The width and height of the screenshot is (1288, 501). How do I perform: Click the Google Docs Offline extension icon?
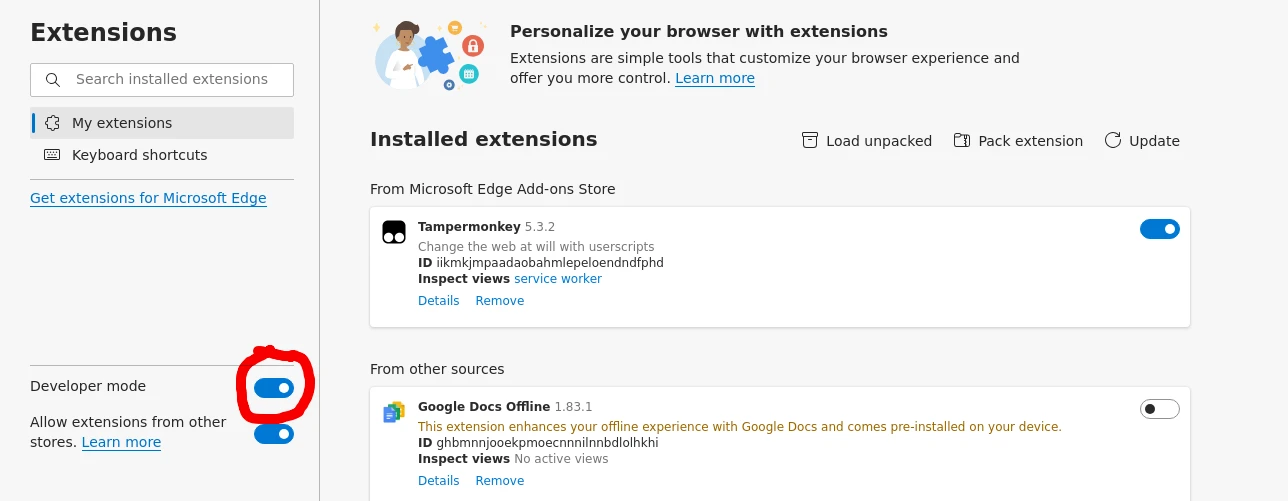[x=394, y=412]
